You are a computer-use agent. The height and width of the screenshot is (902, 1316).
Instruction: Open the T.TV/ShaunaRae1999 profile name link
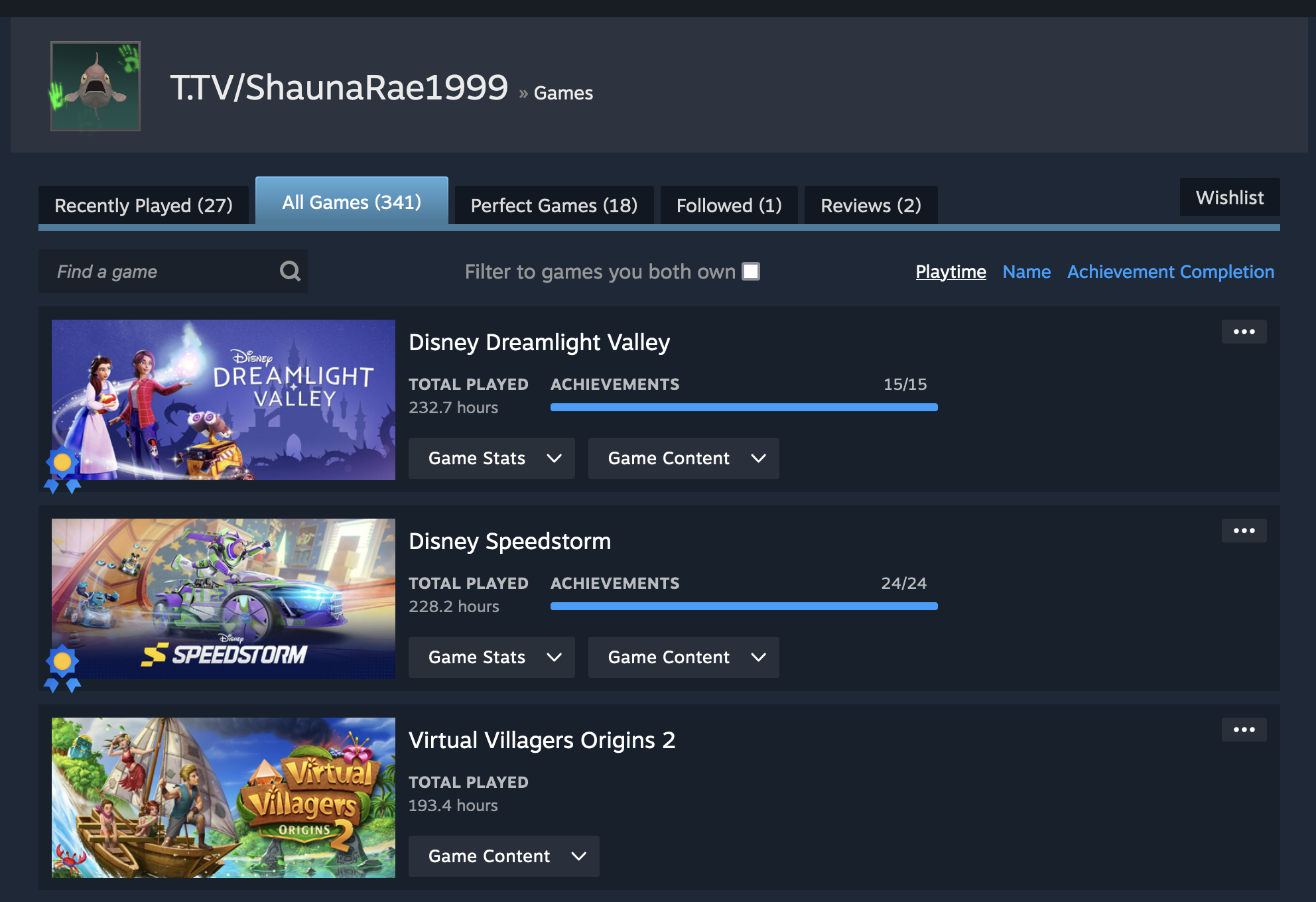coord(339,87)
